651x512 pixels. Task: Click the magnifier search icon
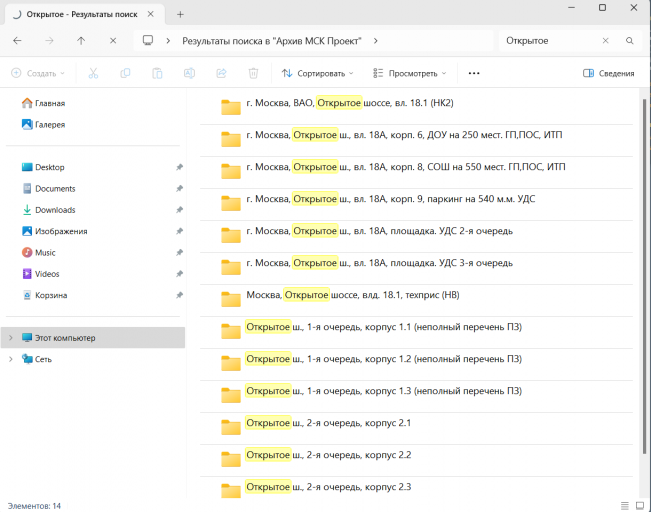(629, 41)
